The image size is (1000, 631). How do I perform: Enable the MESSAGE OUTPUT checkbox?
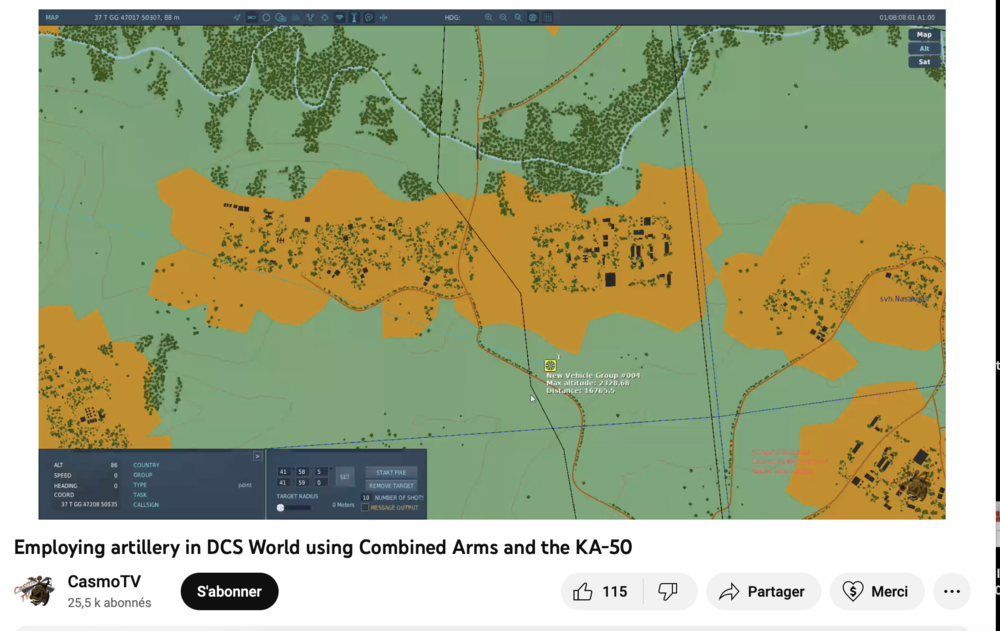[365, 508]
